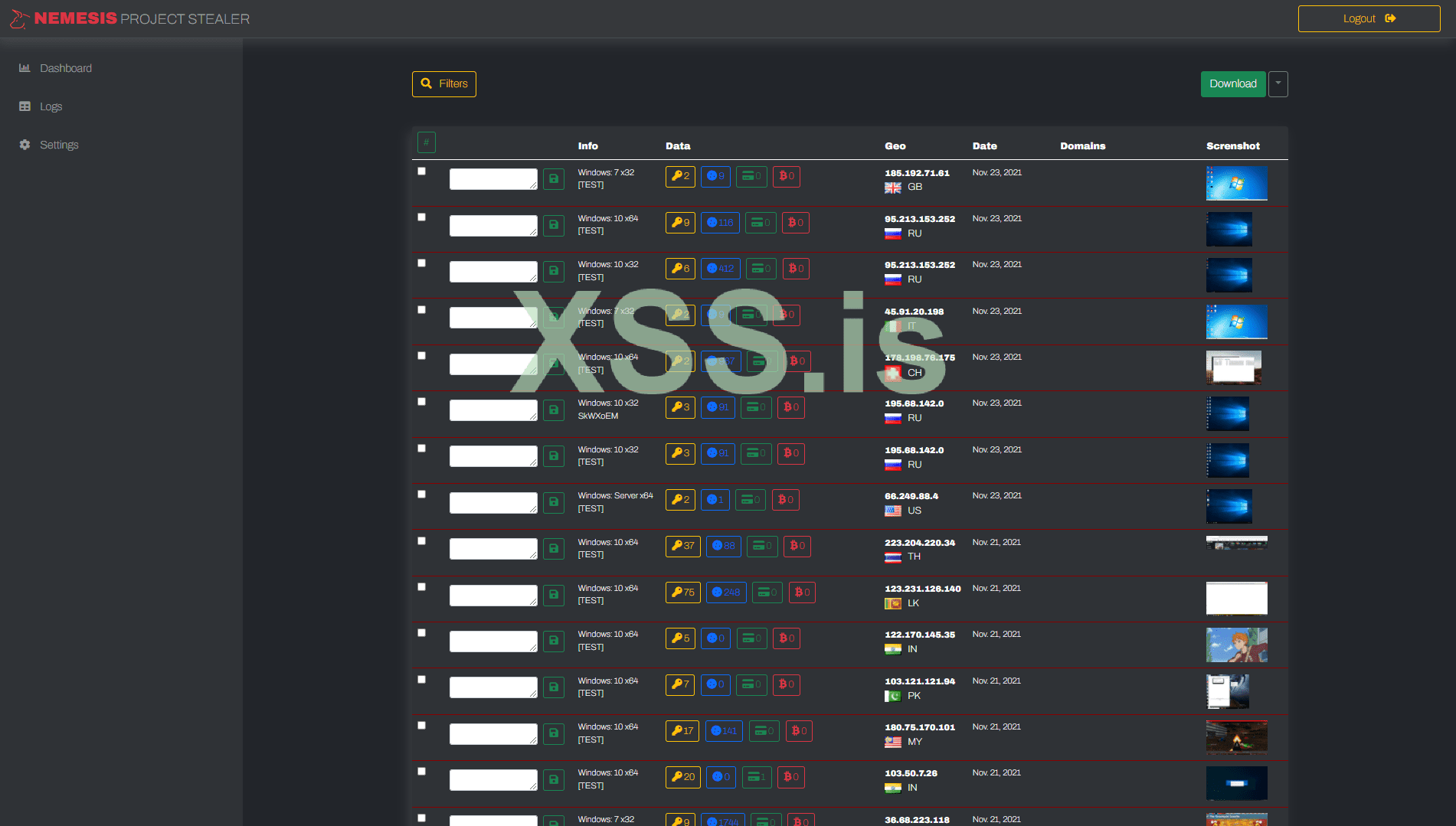Save the note for row 103.121.121.94
Viewport: 1456px width, 826px height.
tap(554, 687)
